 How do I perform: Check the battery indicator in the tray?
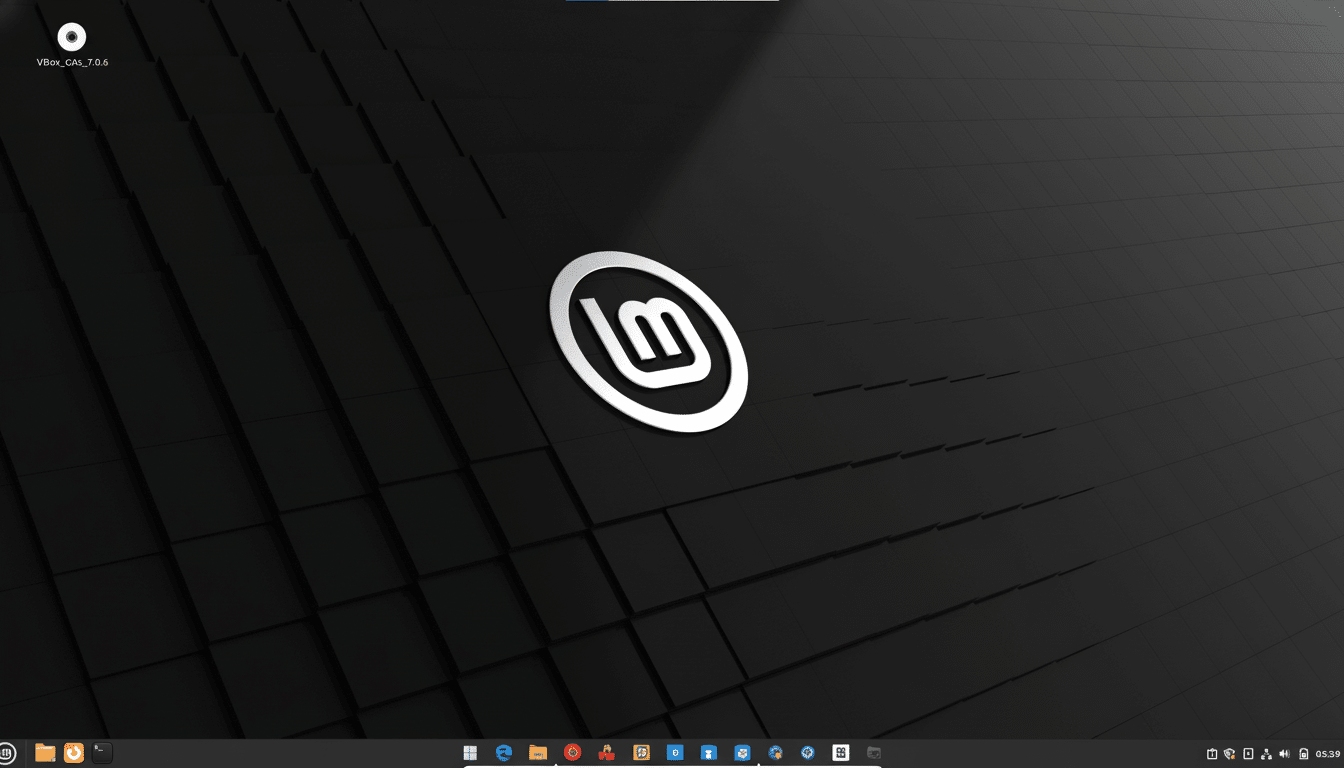(1302, 753)
